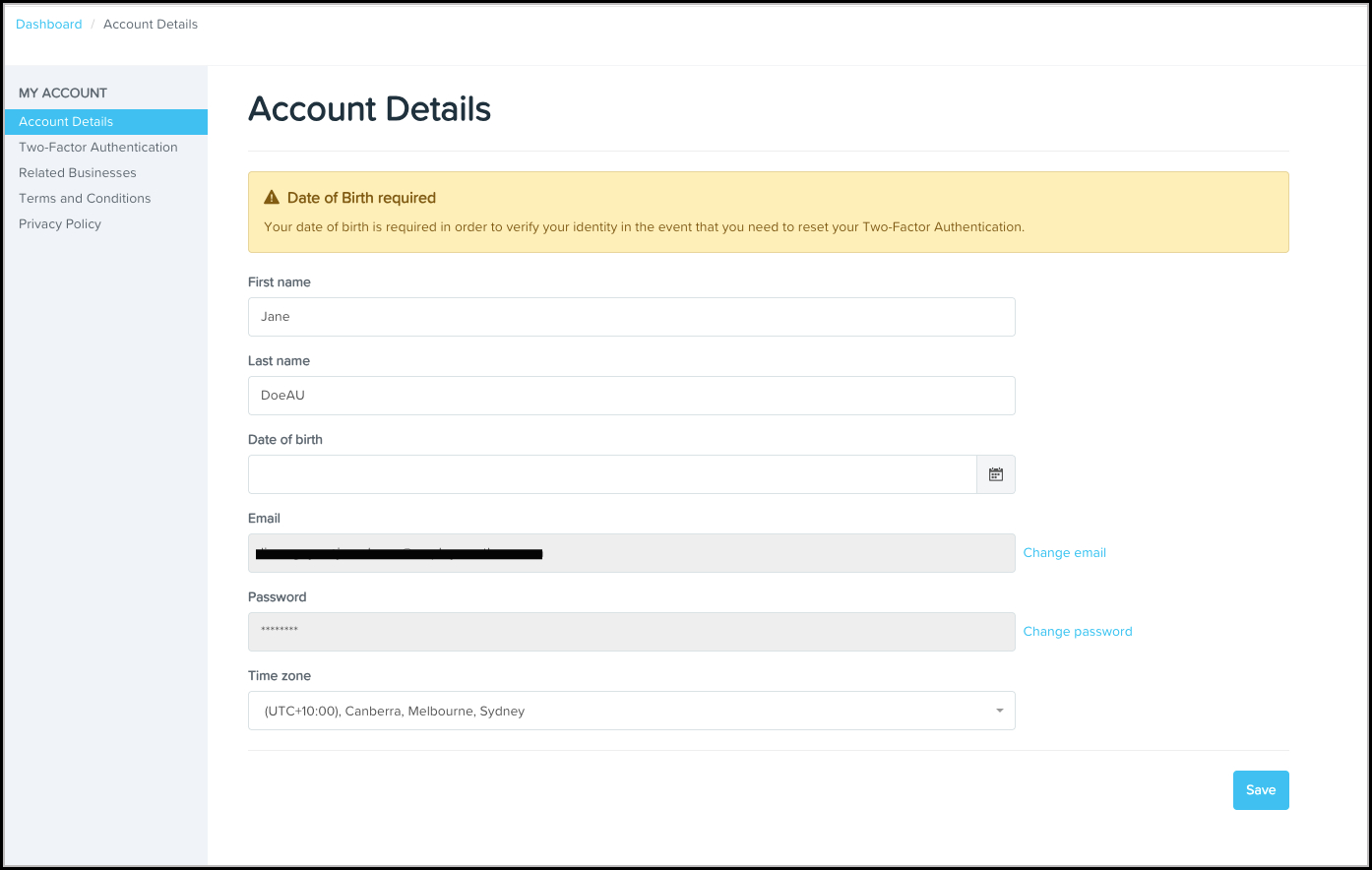Open the date picker calendar icon

995,473
